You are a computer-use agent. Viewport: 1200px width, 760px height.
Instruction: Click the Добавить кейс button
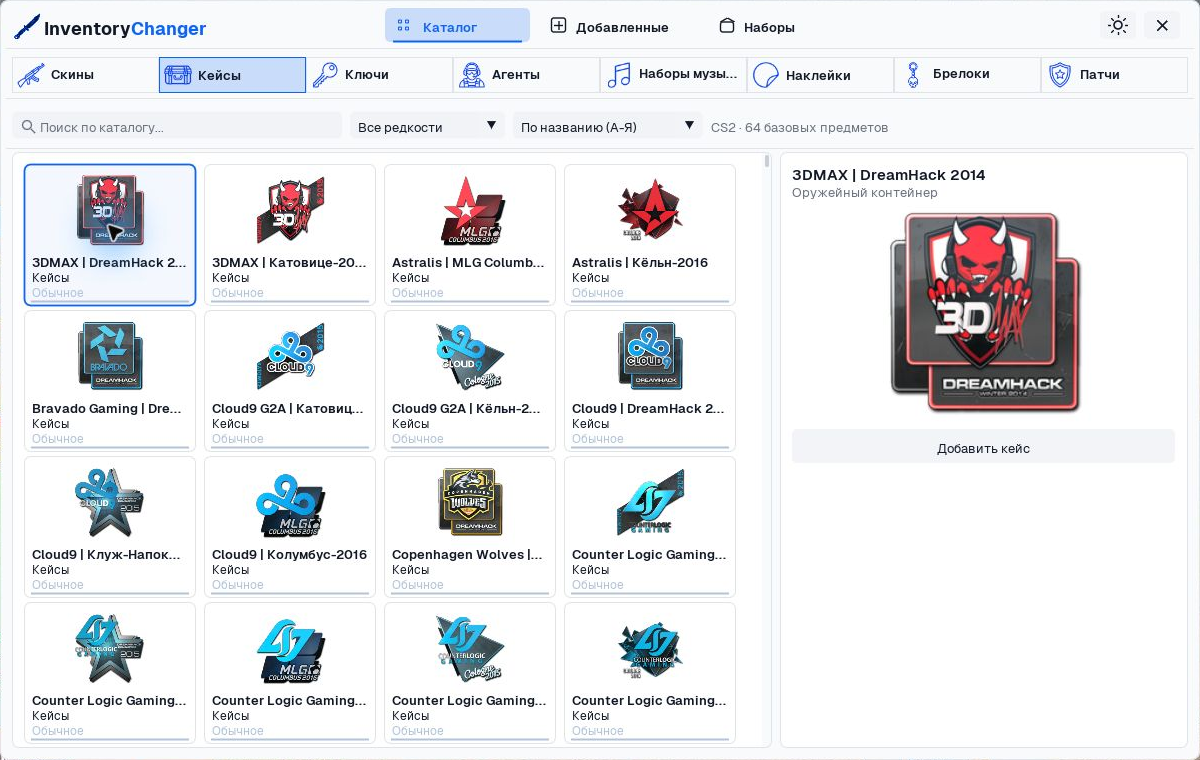coord(983,447)
